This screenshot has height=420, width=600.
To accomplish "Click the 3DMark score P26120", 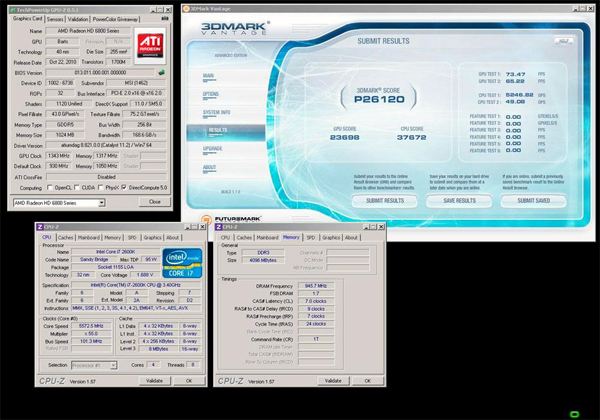I will [379, 99].
